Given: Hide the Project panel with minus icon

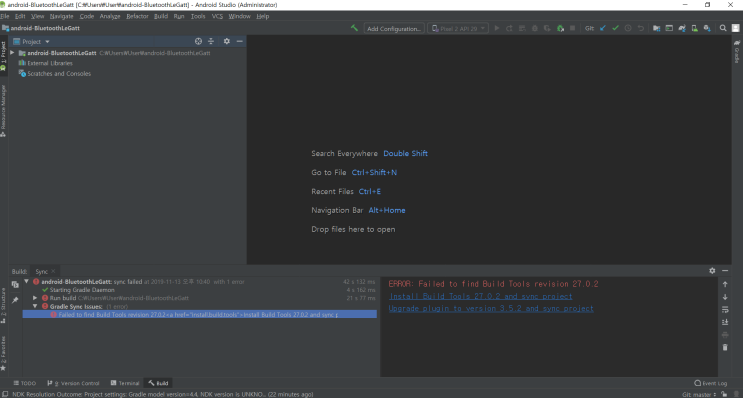Looking at the screenshot, I should click(240, 41).
